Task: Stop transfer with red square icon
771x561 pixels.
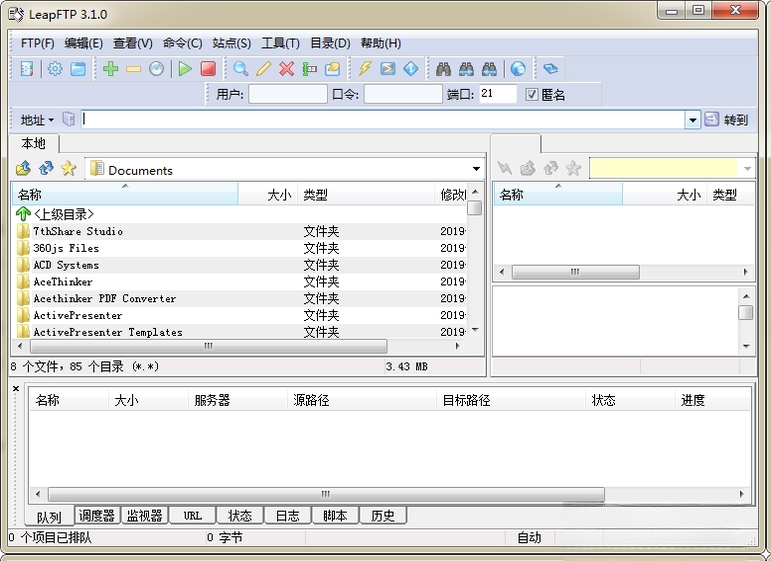Action: (x=208, y=68)
